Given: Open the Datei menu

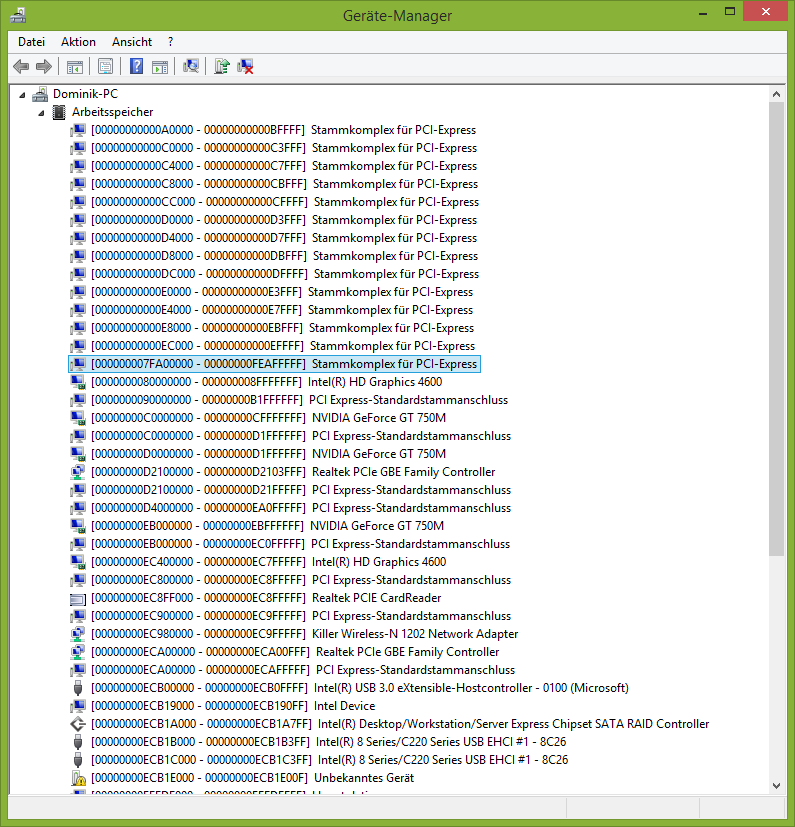Looking at the screenshot, I should [x=31, y=42].
